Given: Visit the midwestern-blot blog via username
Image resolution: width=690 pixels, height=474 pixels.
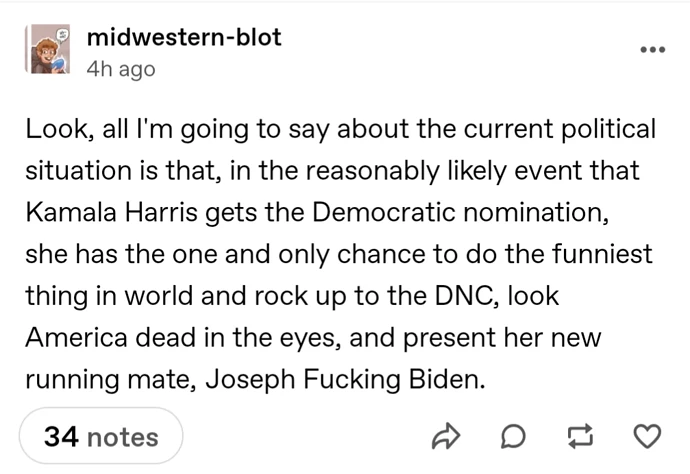Looking at the screenshot, I should click(x=184, y=37).
